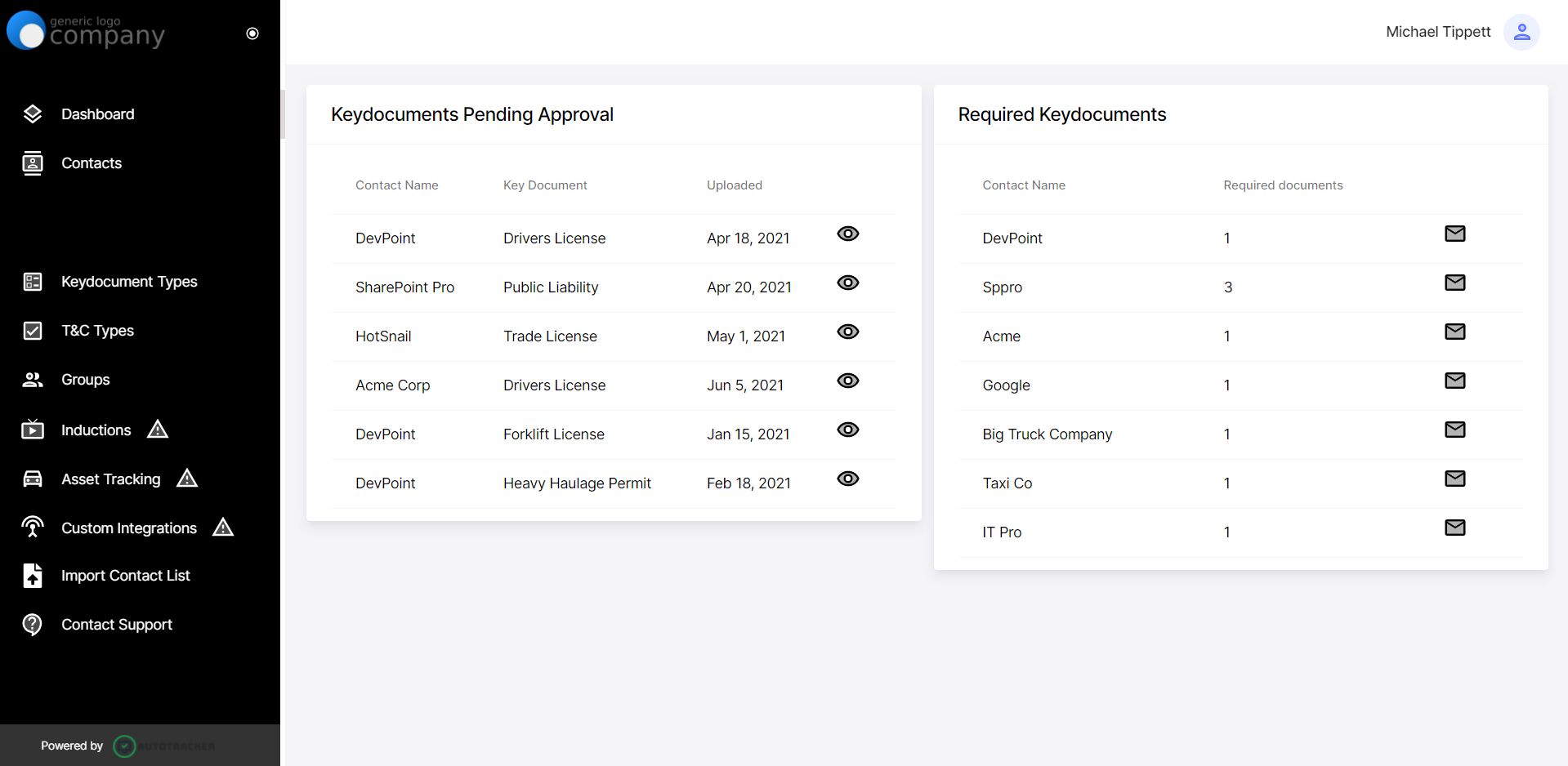Open Contacts from the sidebar

tap(91, 163)
